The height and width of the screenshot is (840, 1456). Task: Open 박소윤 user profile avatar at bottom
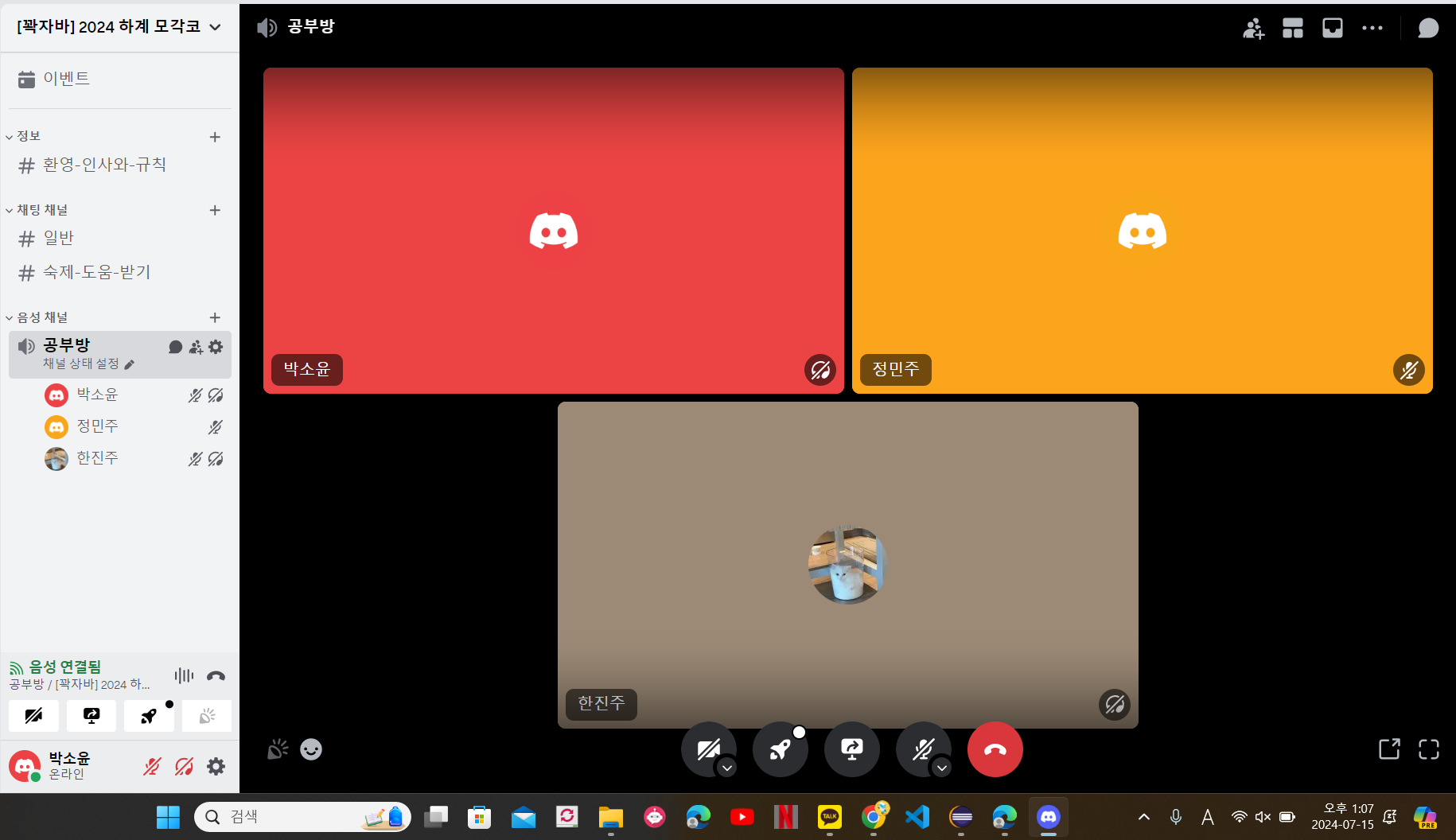tap(25, 766)
